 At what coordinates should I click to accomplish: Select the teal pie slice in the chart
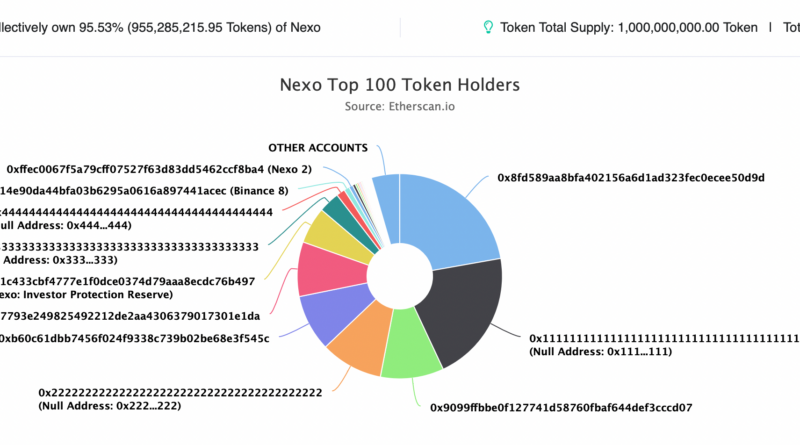pyautogui.click(x=334, y=208)
